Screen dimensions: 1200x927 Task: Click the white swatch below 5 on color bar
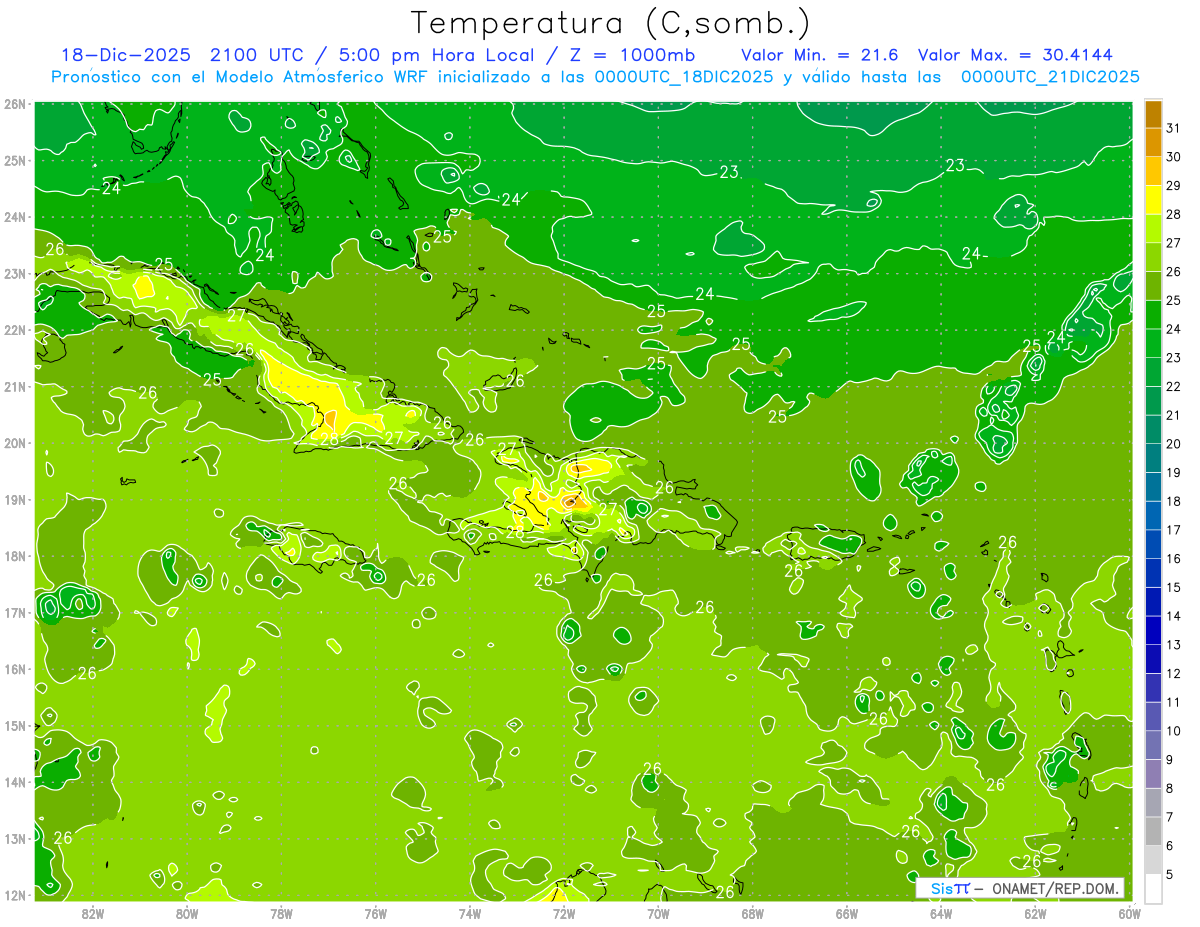coord(1153,888)
